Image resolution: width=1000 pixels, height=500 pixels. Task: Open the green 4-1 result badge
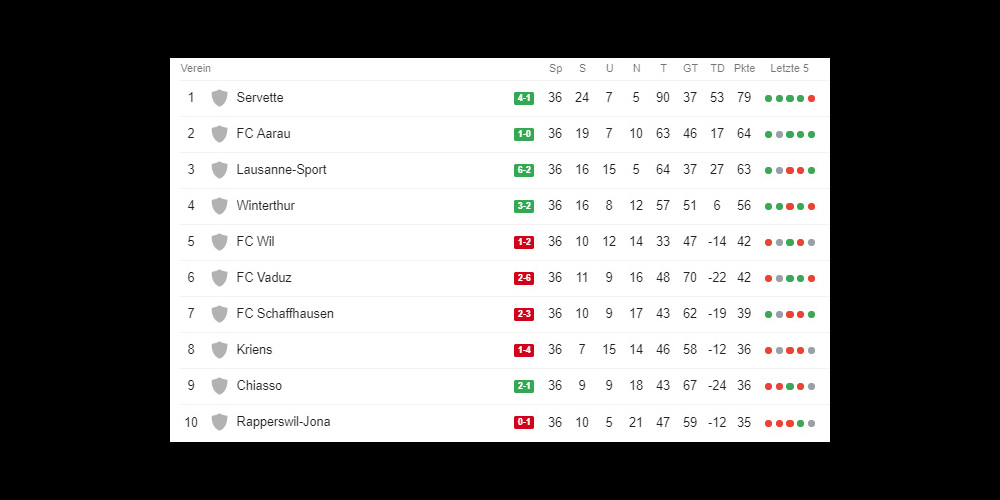pos(524,98)
